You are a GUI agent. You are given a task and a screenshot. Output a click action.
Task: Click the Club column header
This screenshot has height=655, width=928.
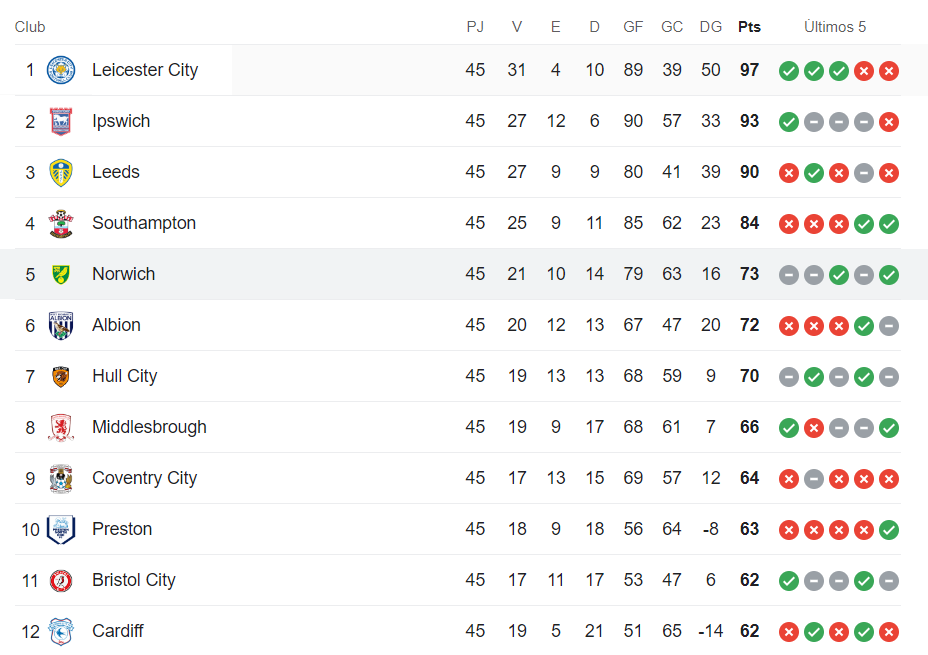pyautogui.click(x=30, y=27)
